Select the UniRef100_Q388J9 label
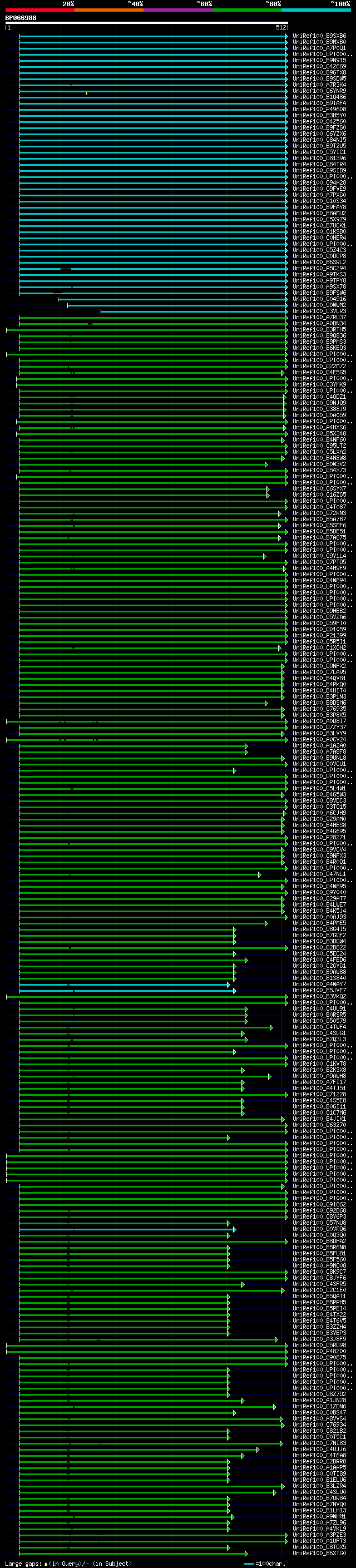Screen dimensions: 356x1568 (x=319, y=408)
